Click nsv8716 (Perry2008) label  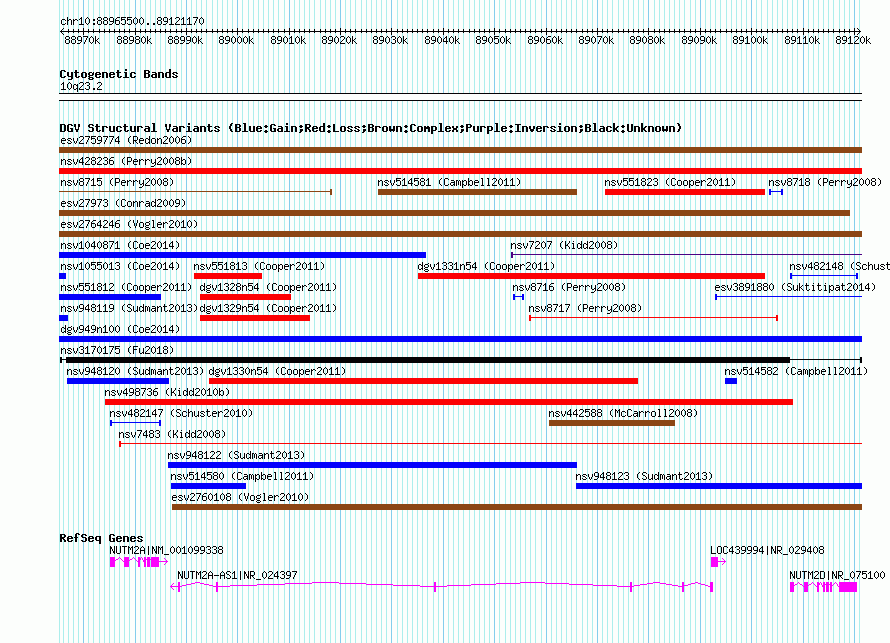tap(569, 287)
